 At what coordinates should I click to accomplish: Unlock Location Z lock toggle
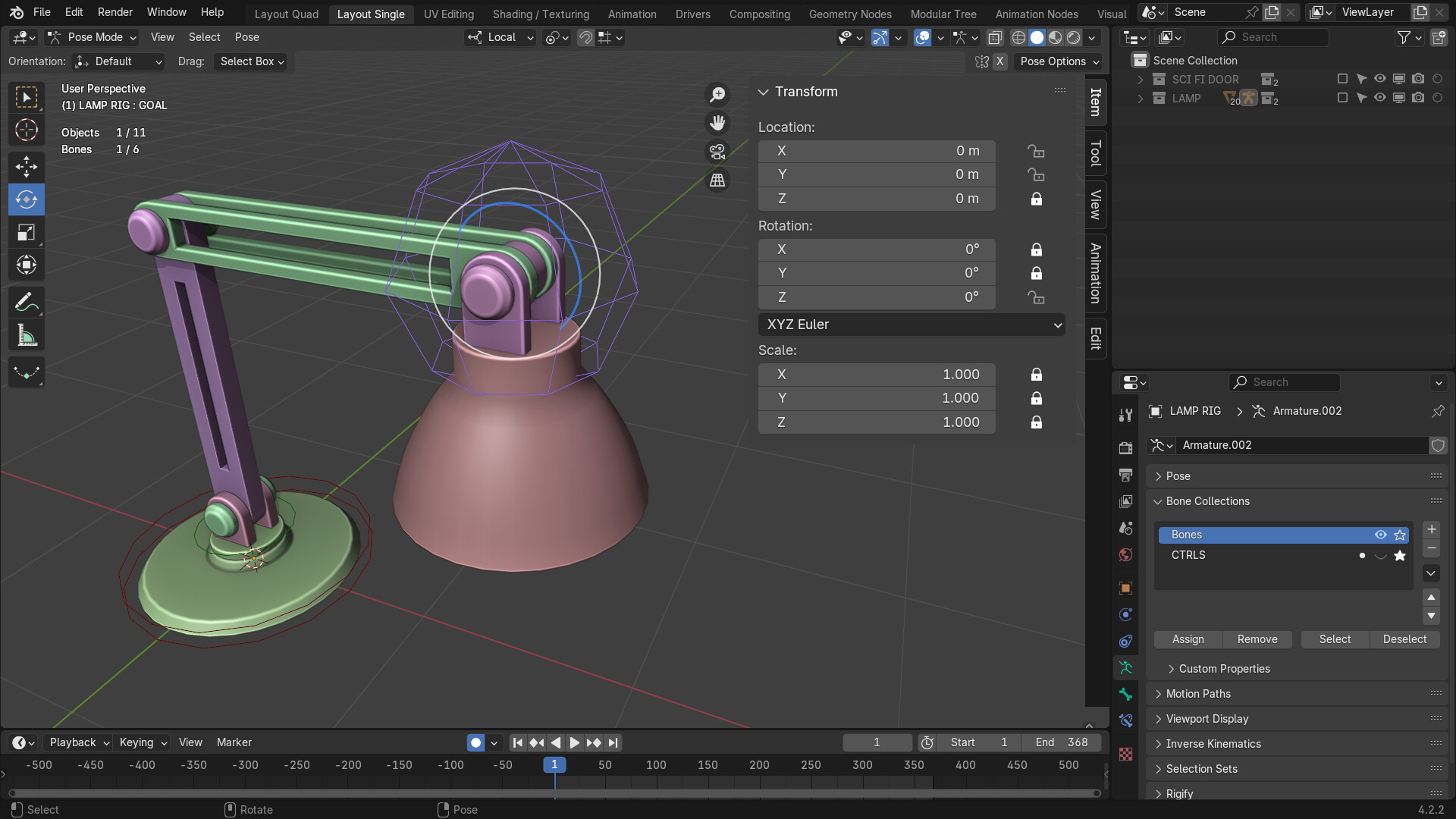[1036, 199]
